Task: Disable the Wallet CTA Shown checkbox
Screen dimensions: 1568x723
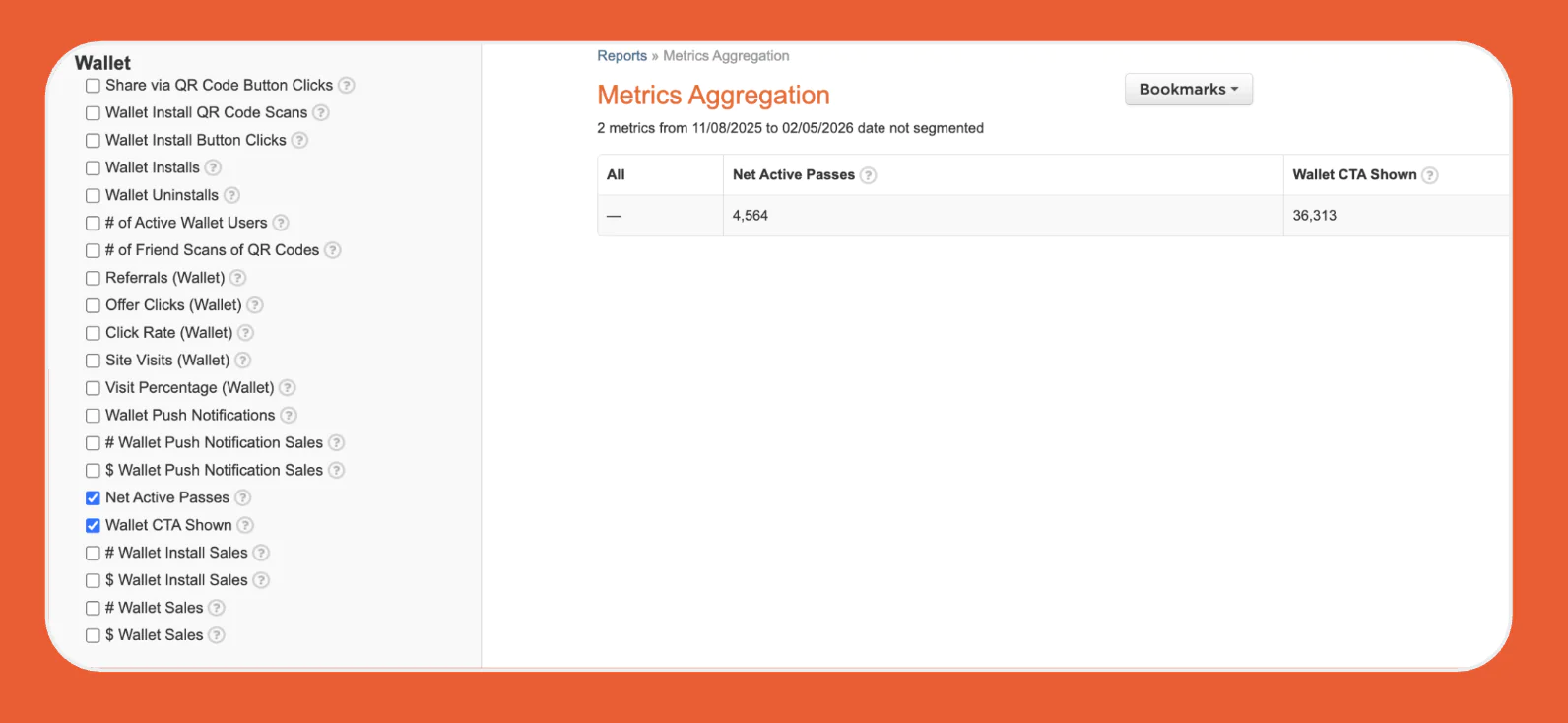Action: click(x=93, y=526)
